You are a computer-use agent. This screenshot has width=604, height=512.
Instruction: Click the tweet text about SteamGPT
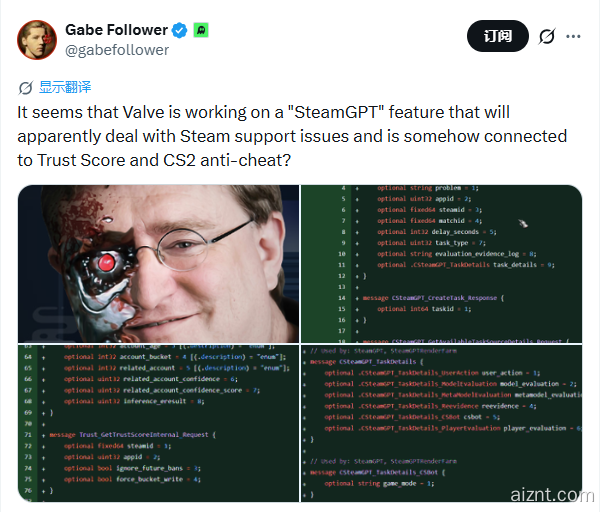tap(292, 136)
